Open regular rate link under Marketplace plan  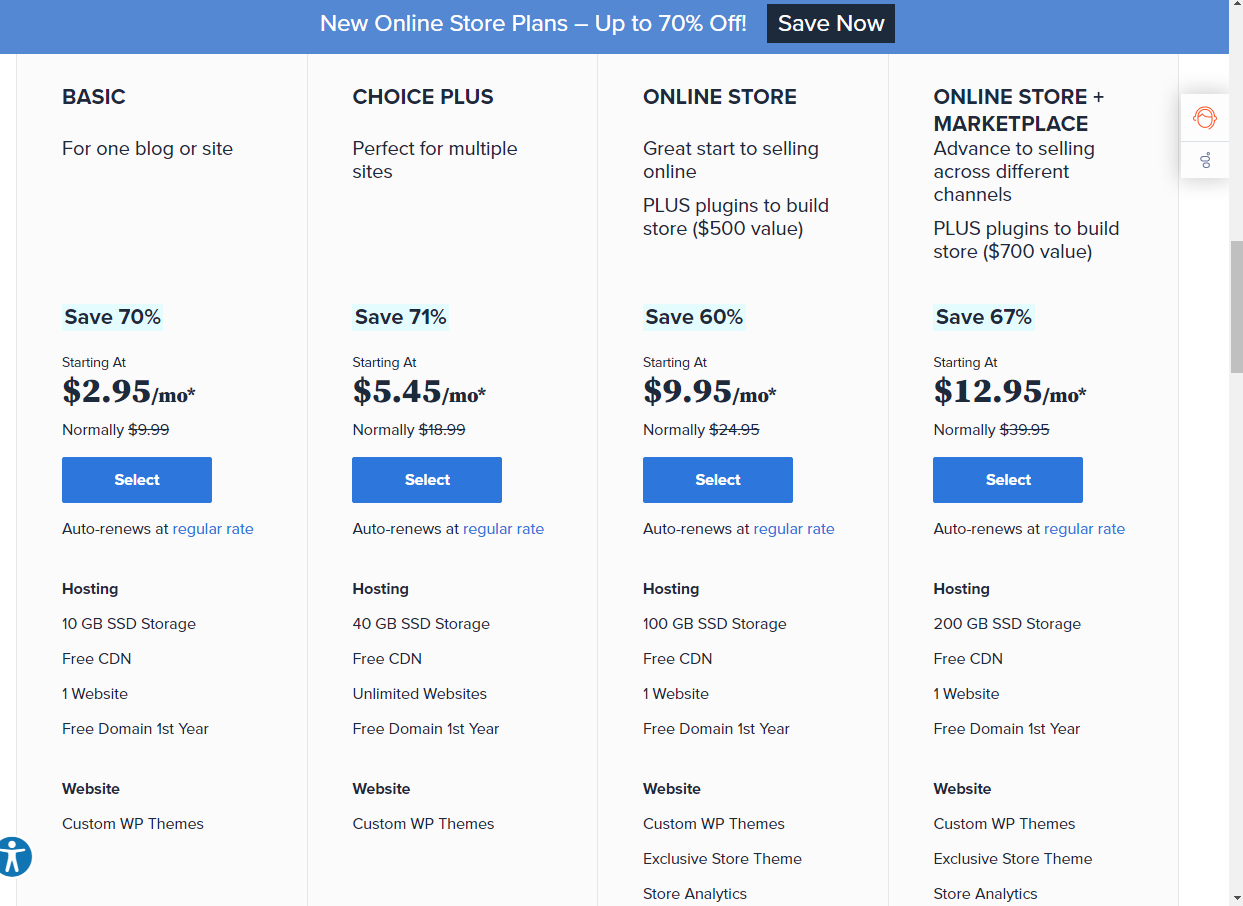(x=1084, y=529)
